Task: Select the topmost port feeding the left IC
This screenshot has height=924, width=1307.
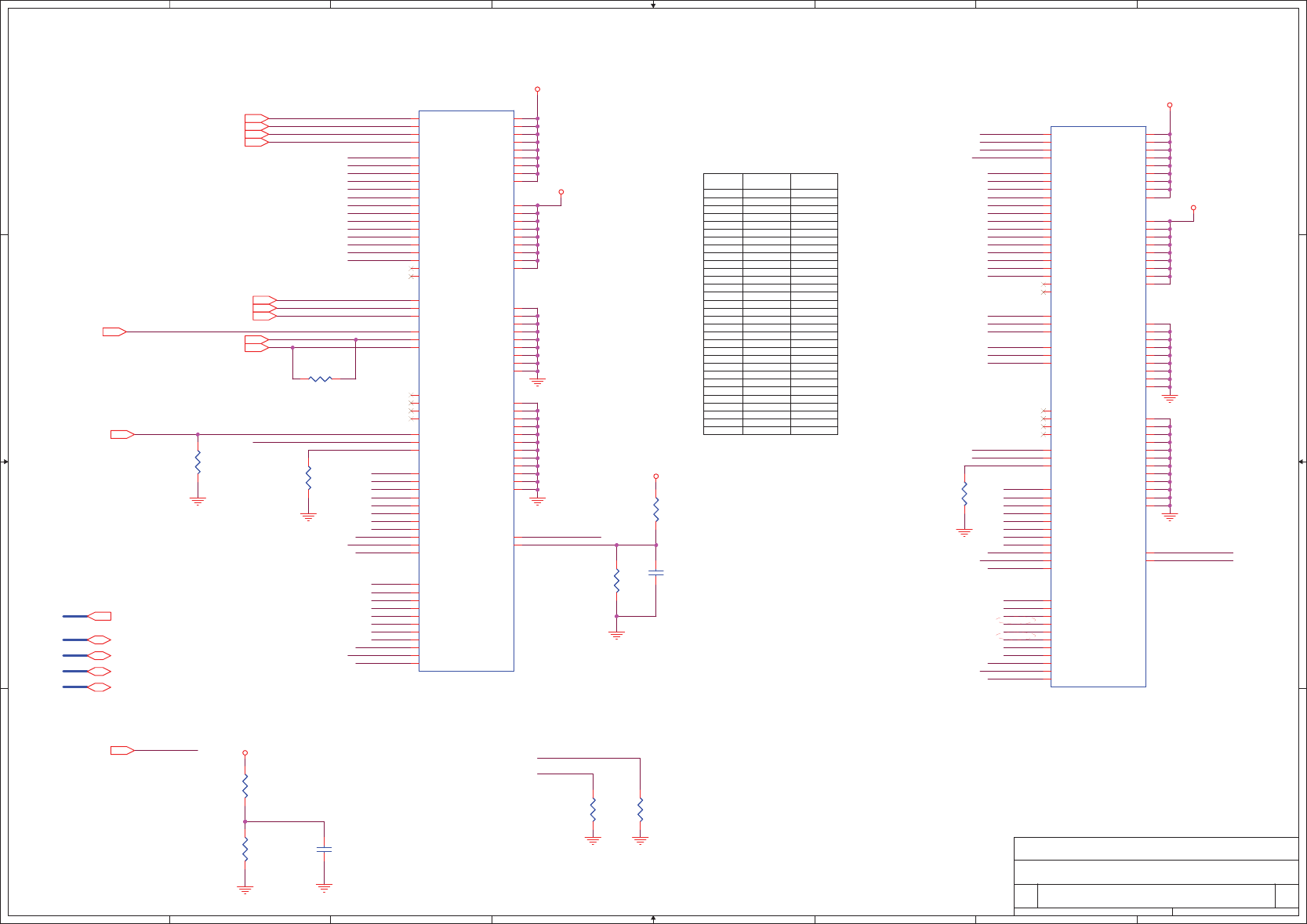Action: pos(256,118)
